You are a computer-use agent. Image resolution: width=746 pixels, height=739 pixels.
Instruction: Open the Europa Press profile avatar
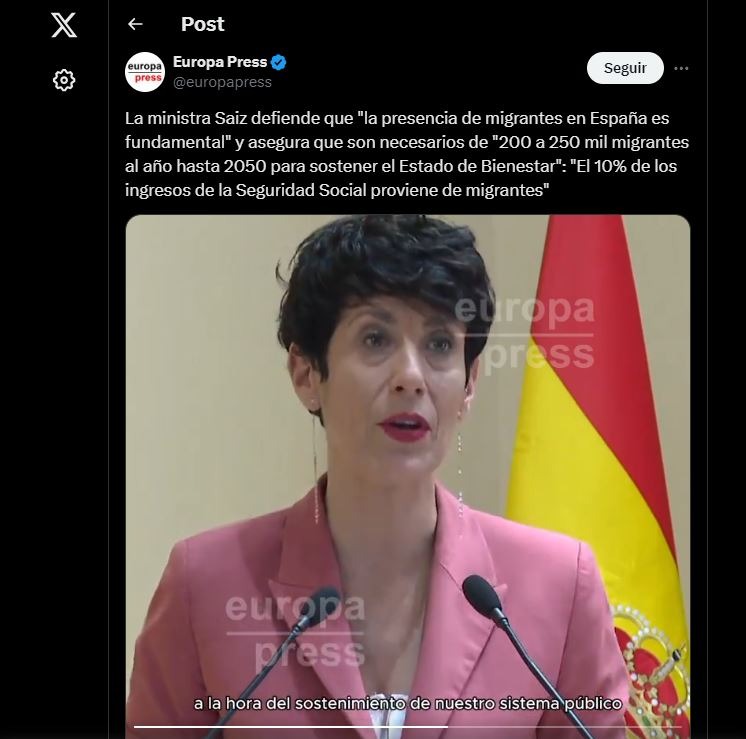tap(145, 72)
